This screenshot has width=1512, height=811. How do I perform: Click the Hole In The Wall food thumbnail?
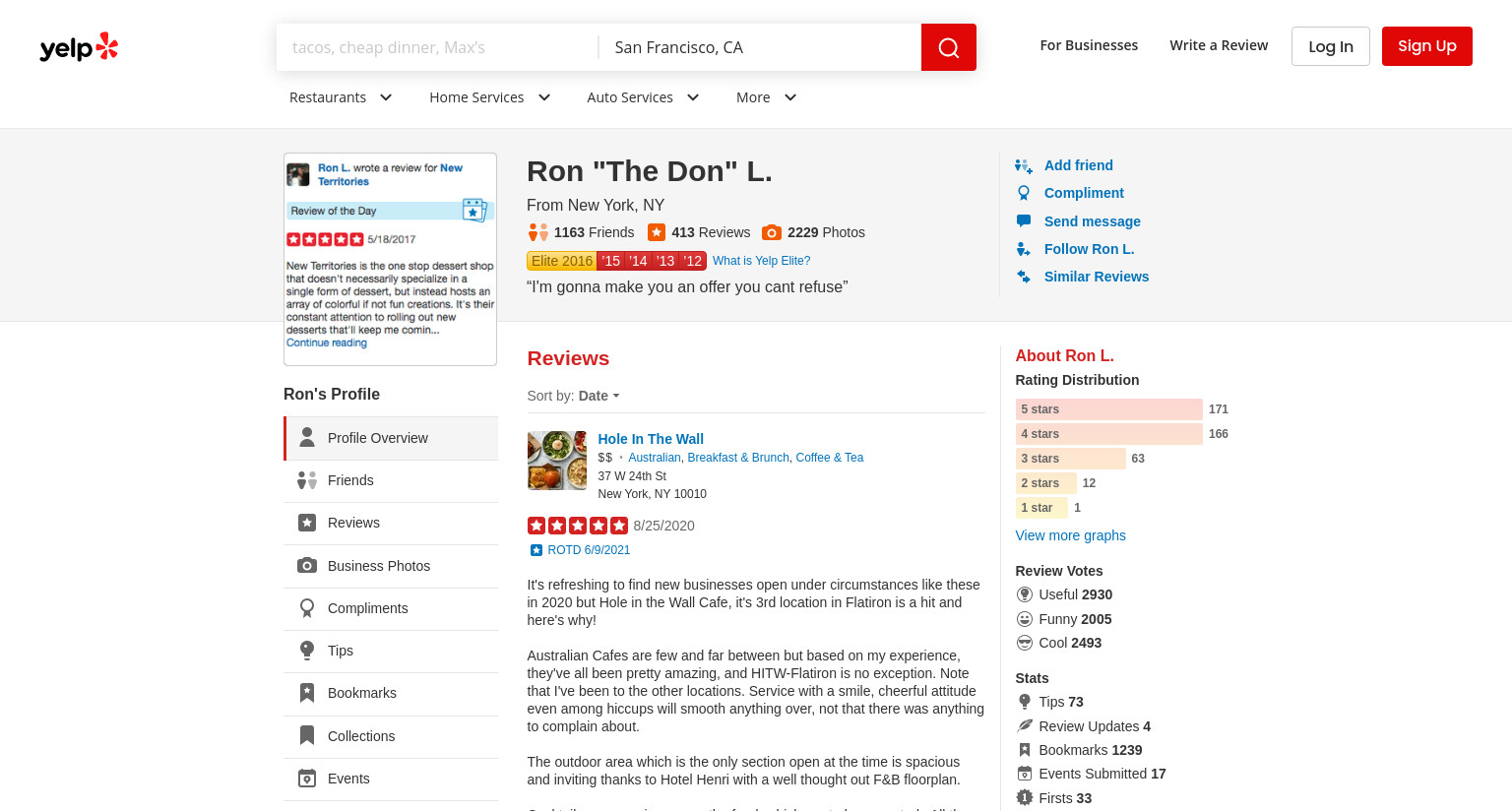point(557,461)
